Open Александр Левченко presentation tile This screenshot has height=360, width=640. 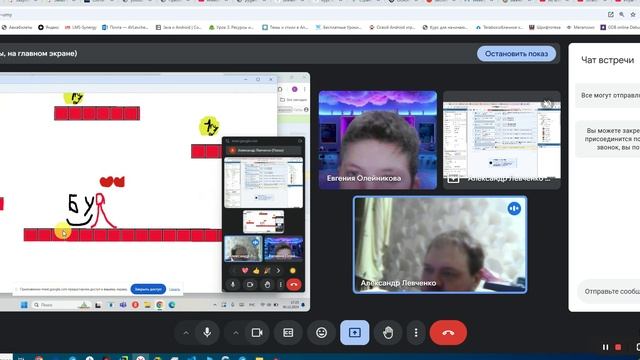coord(502,140)
